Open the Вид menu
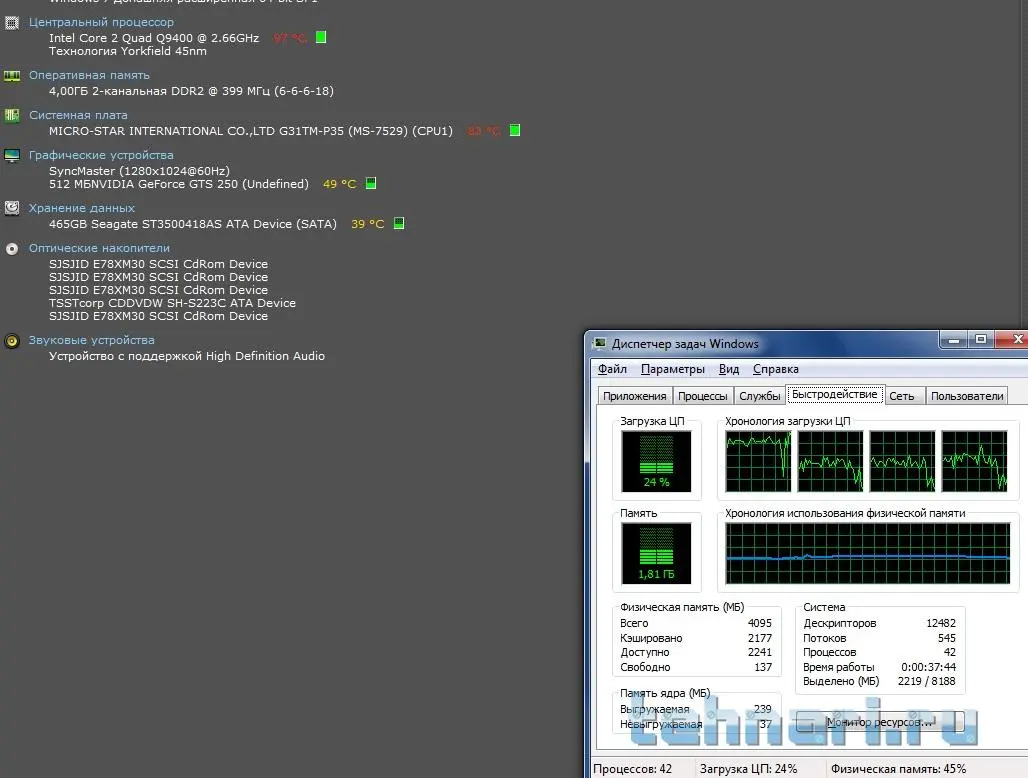The width and height of the screenshot is (1028, 778). click(729, 369)
